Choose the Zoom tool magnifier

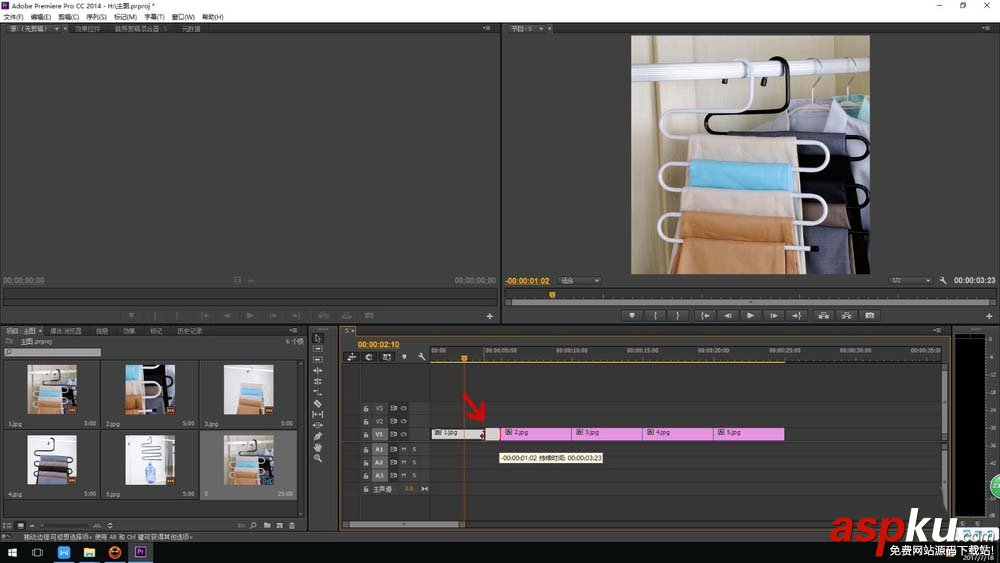[x=318, y=458]
